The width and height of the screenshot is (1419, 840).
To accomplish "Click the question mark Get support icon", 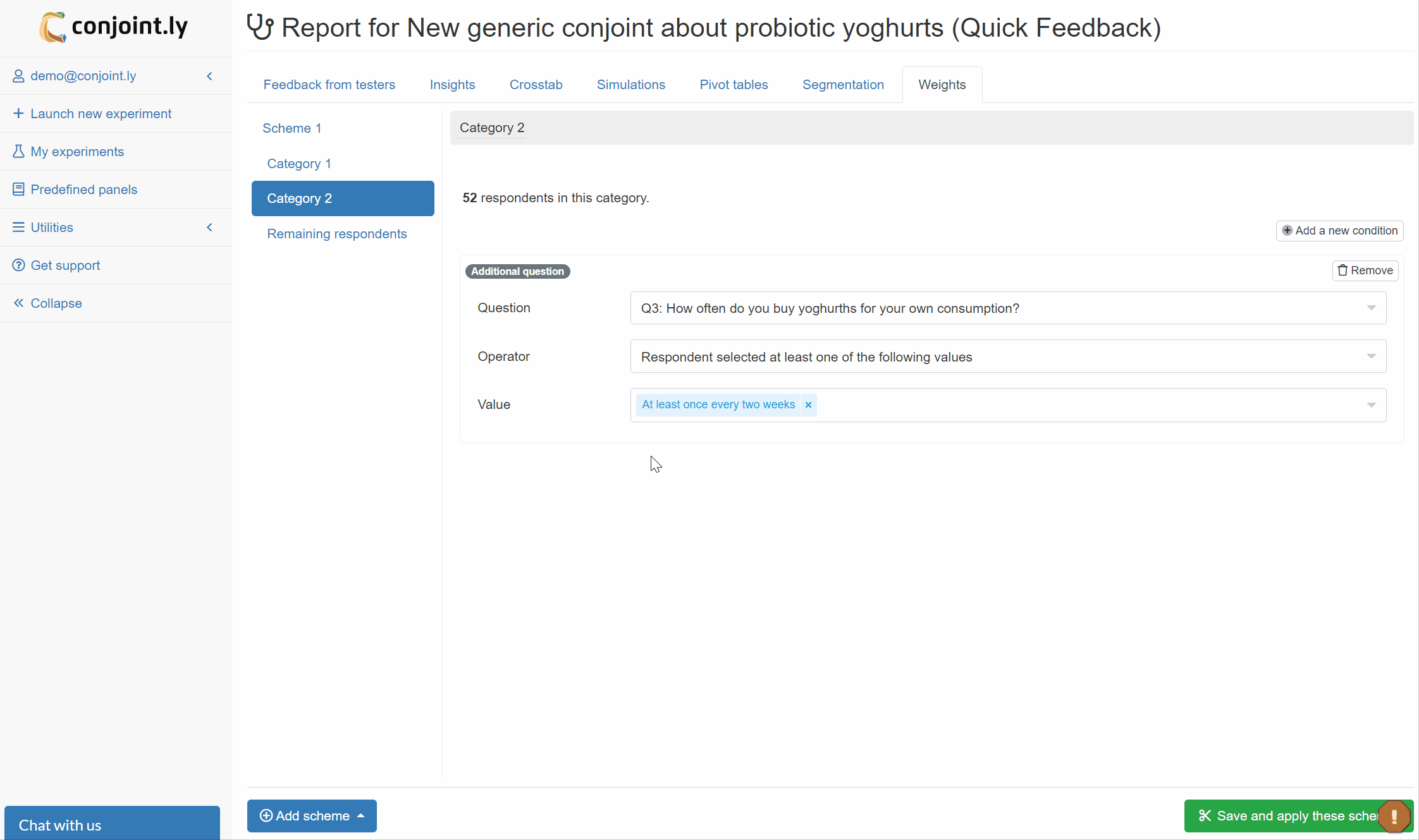I will coord(18,265).
